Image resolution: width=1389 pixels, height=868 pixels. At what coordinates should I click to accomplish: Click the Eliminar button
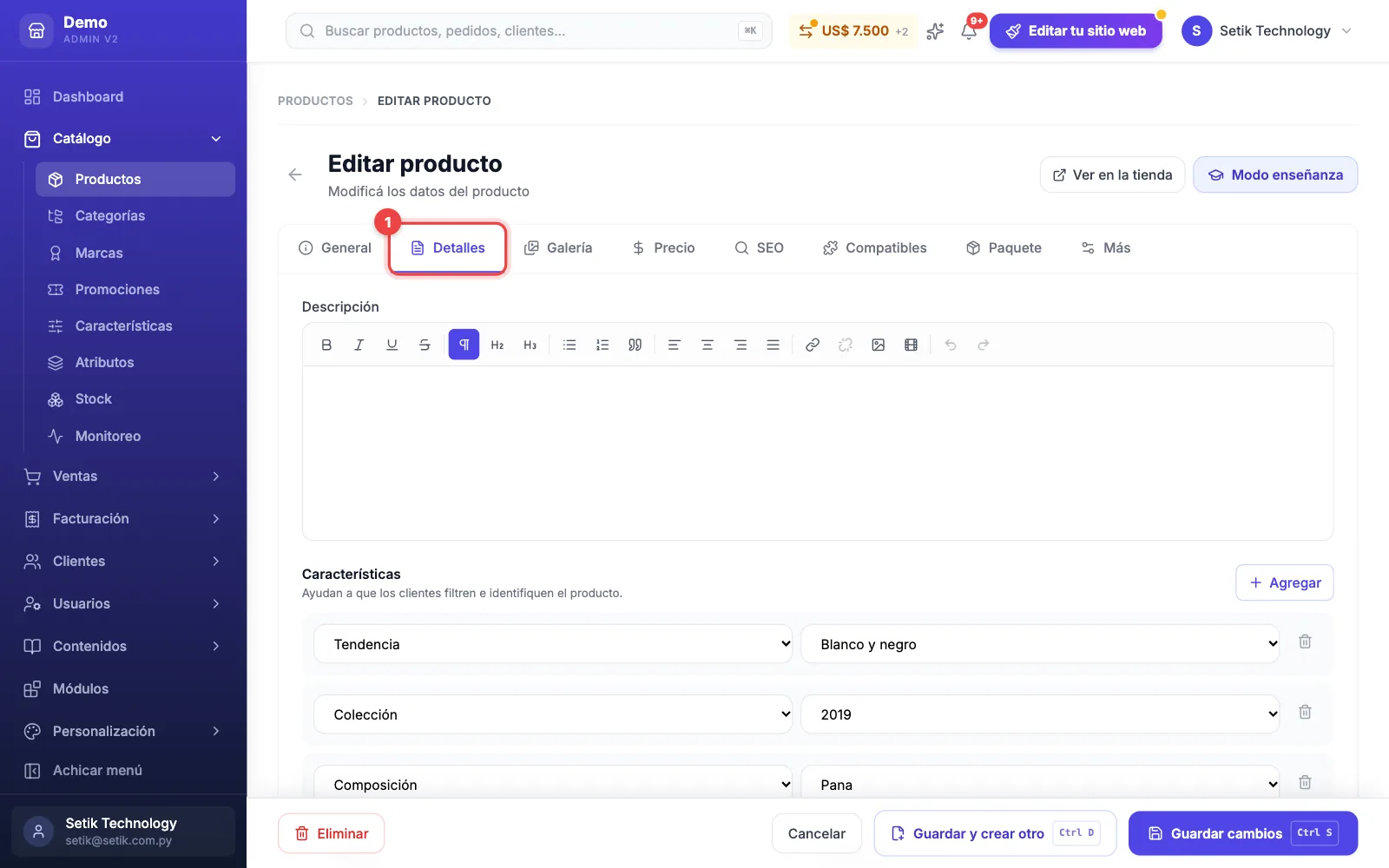point(331,833)
